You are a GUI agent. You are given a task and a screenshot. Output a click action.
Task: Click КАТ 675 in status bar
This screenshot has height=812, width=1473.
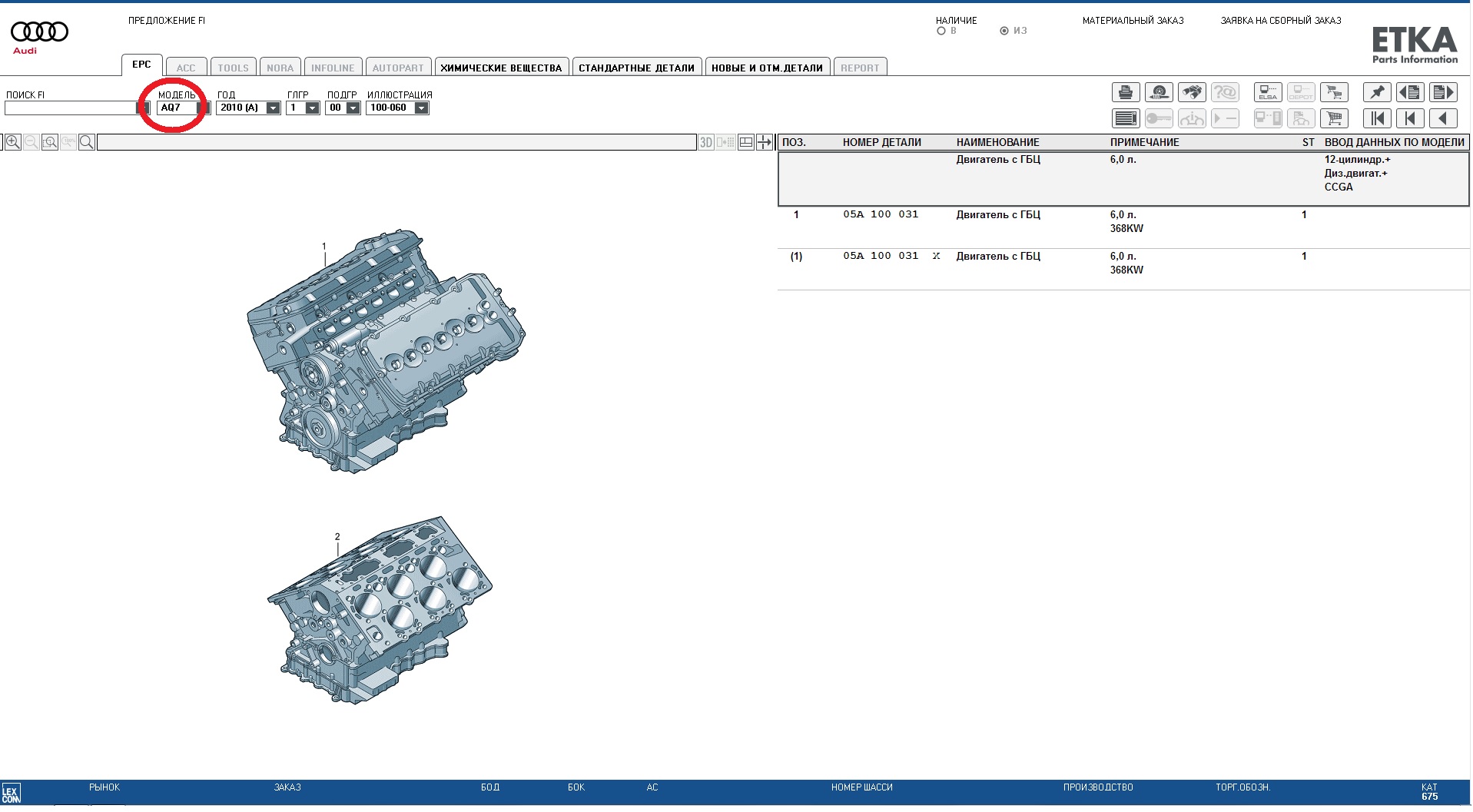[1429, 792]
